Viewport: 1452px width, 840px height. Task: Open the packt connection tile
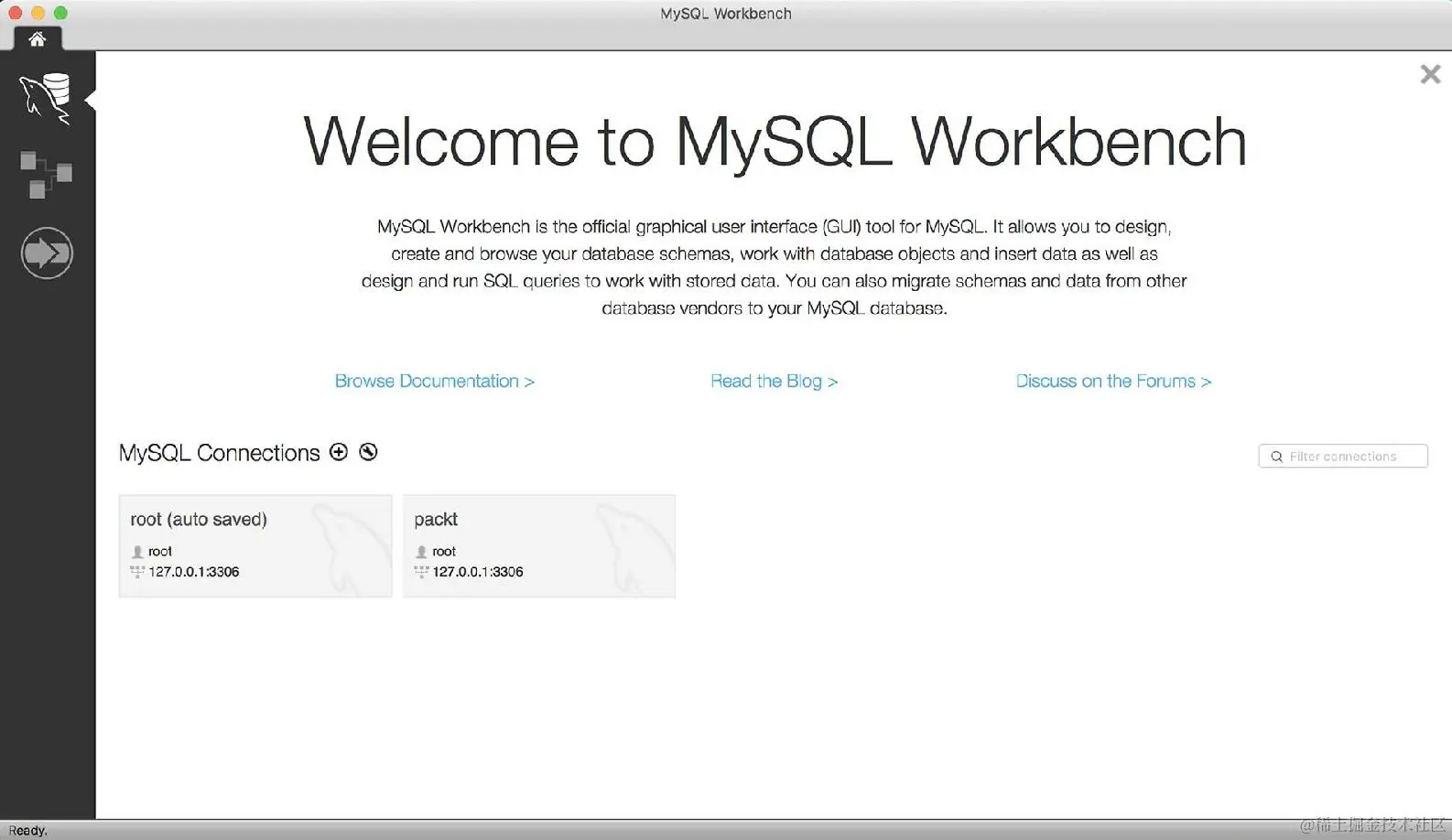539,546
